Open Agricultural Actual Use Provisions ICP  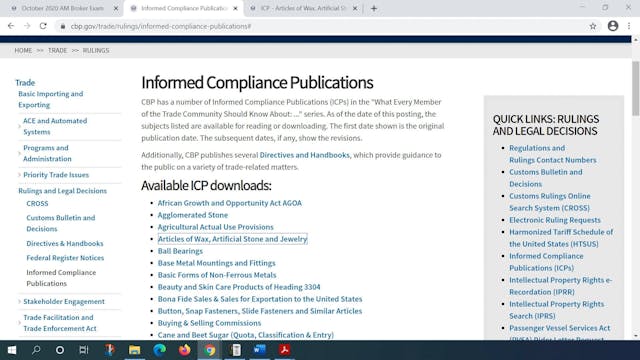(216, 227)
